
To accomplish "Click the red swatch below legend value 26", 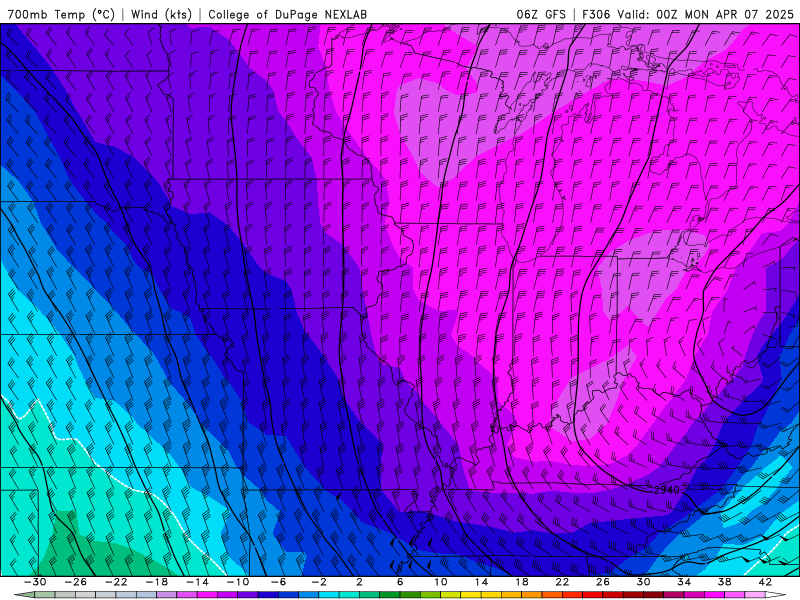I will click(592, 595).
